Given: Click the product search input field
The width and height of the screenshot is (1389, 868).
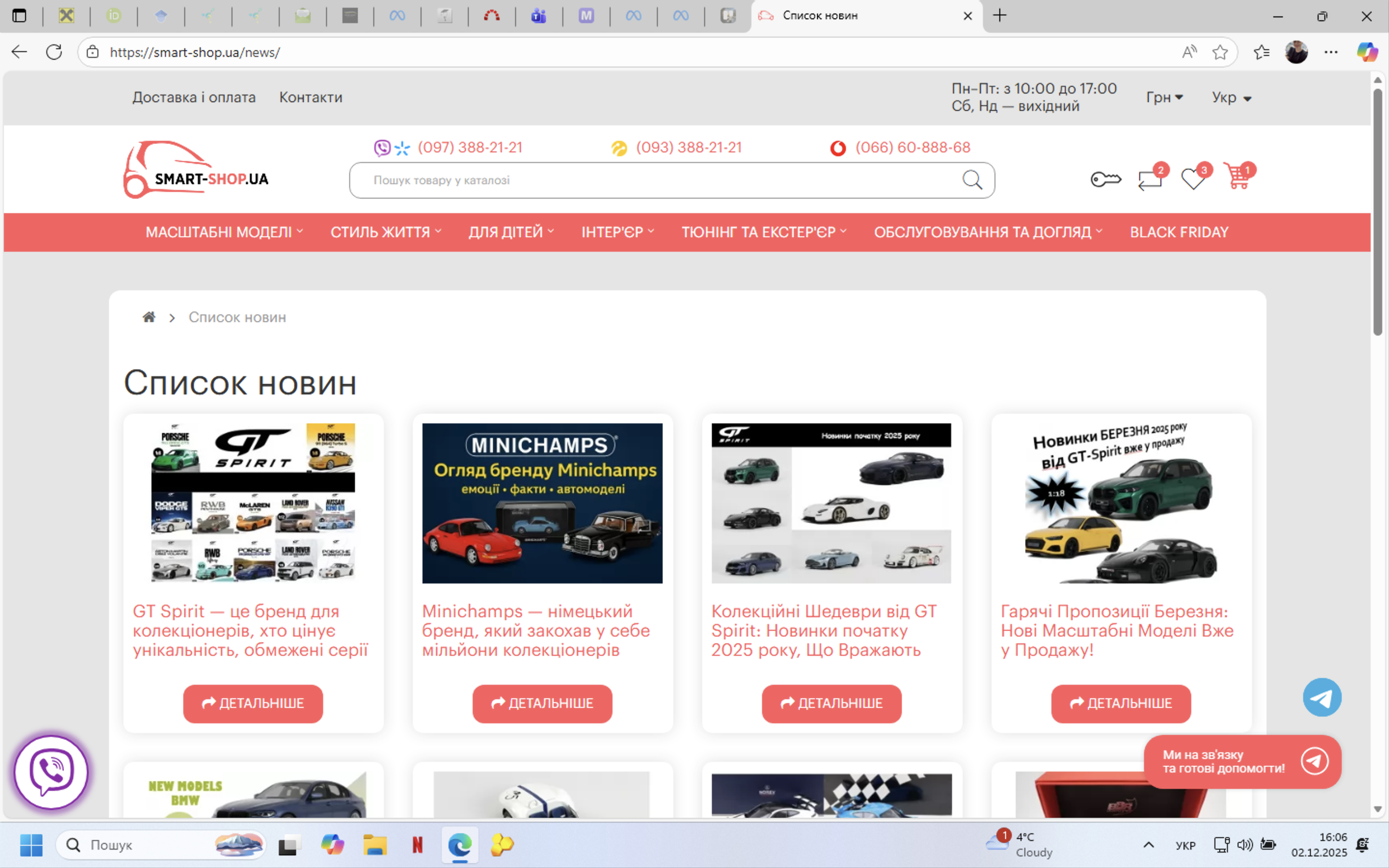Looking at the screenshot, I should coord(654,180).
